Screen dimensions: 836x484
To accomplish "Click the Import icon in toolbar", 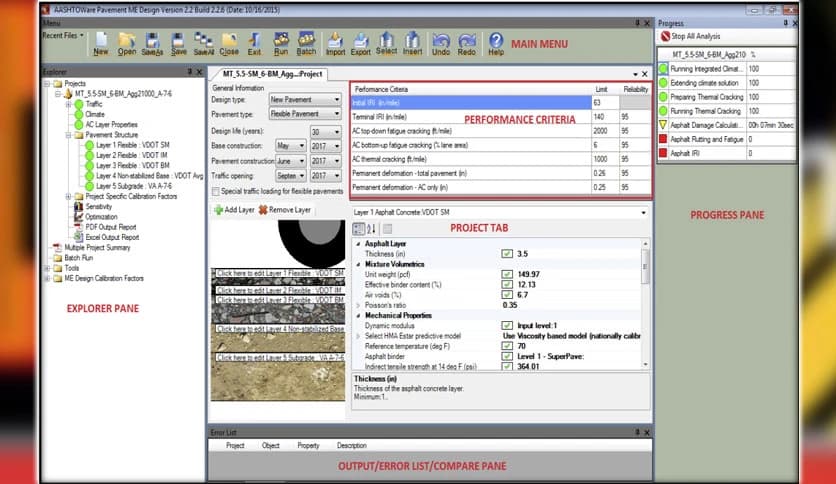I will pos(335,41).
